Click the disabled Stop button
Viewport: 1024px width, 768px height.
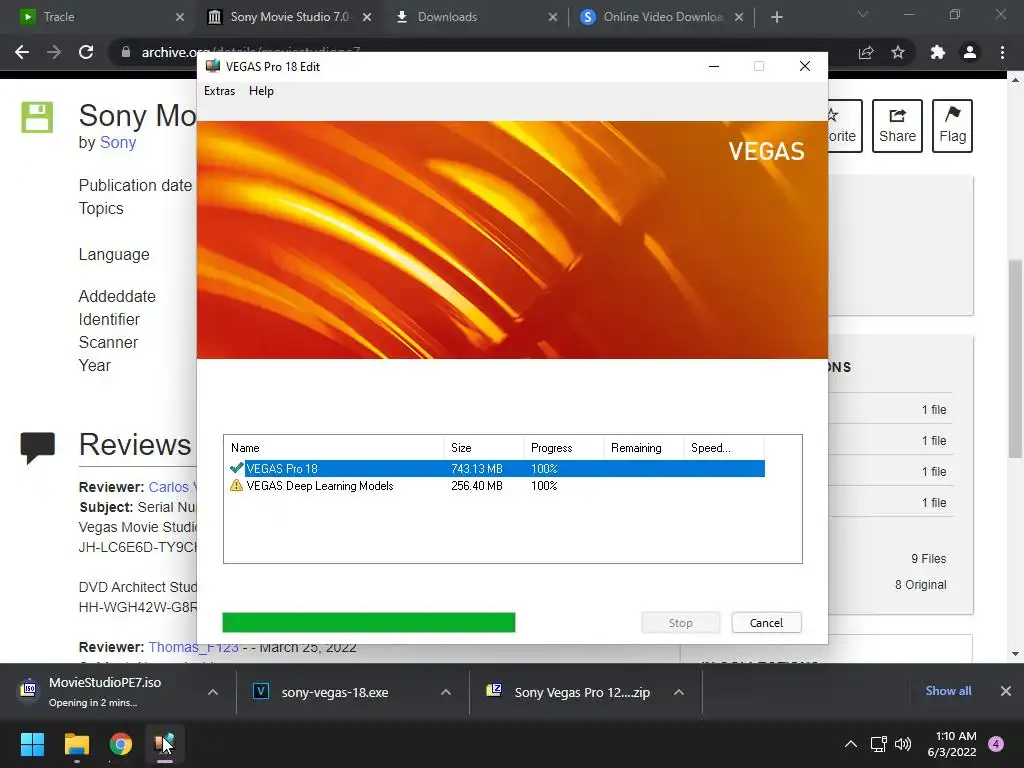[680, 622]
